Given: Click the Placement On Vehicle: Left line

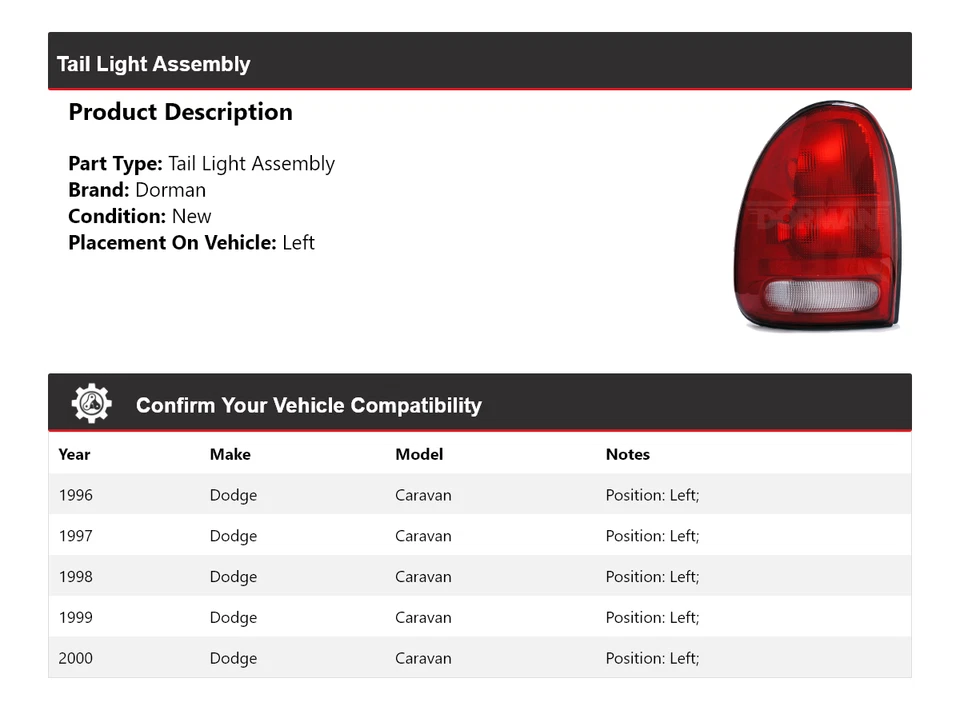Looking at the screenshot, I should click(191, 242).
